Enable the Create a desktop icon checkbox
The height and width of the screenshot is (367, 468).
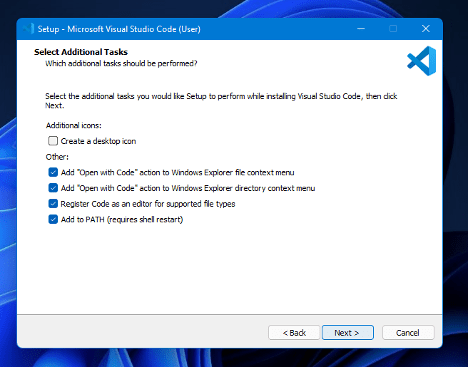point(53,141)
